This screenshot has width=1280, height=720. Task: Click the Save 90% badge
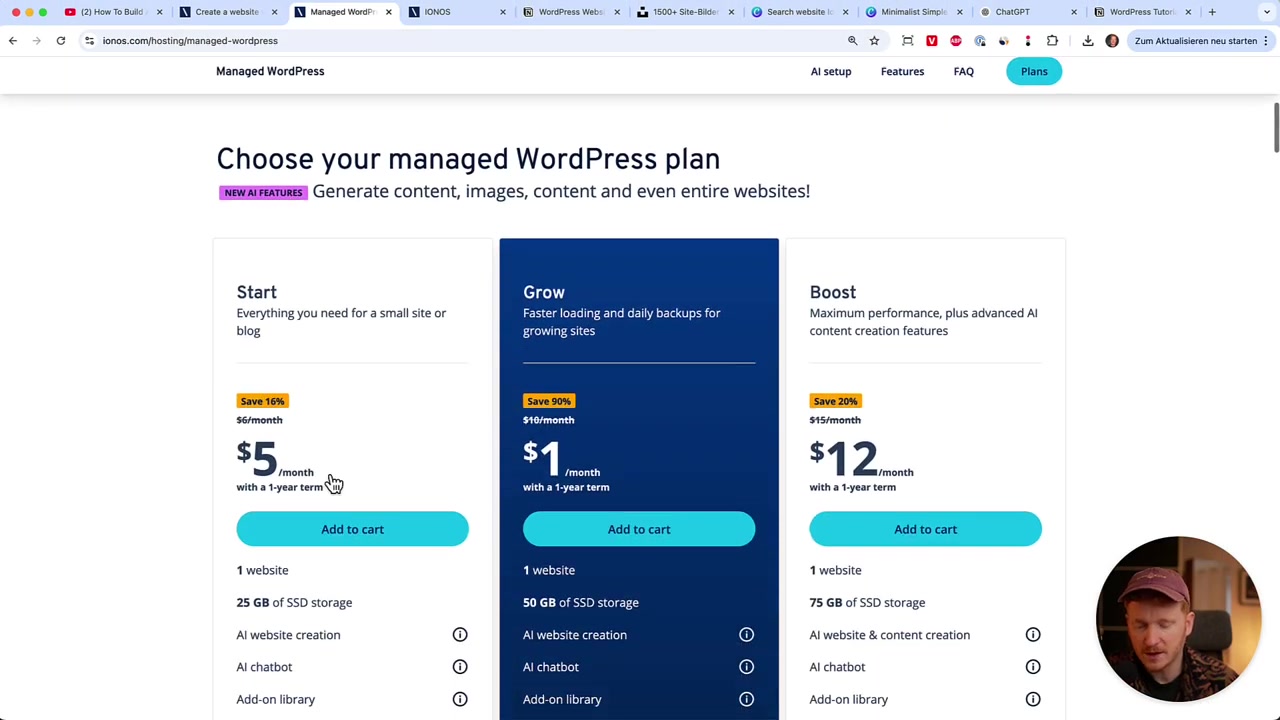[x=549, y=401]
